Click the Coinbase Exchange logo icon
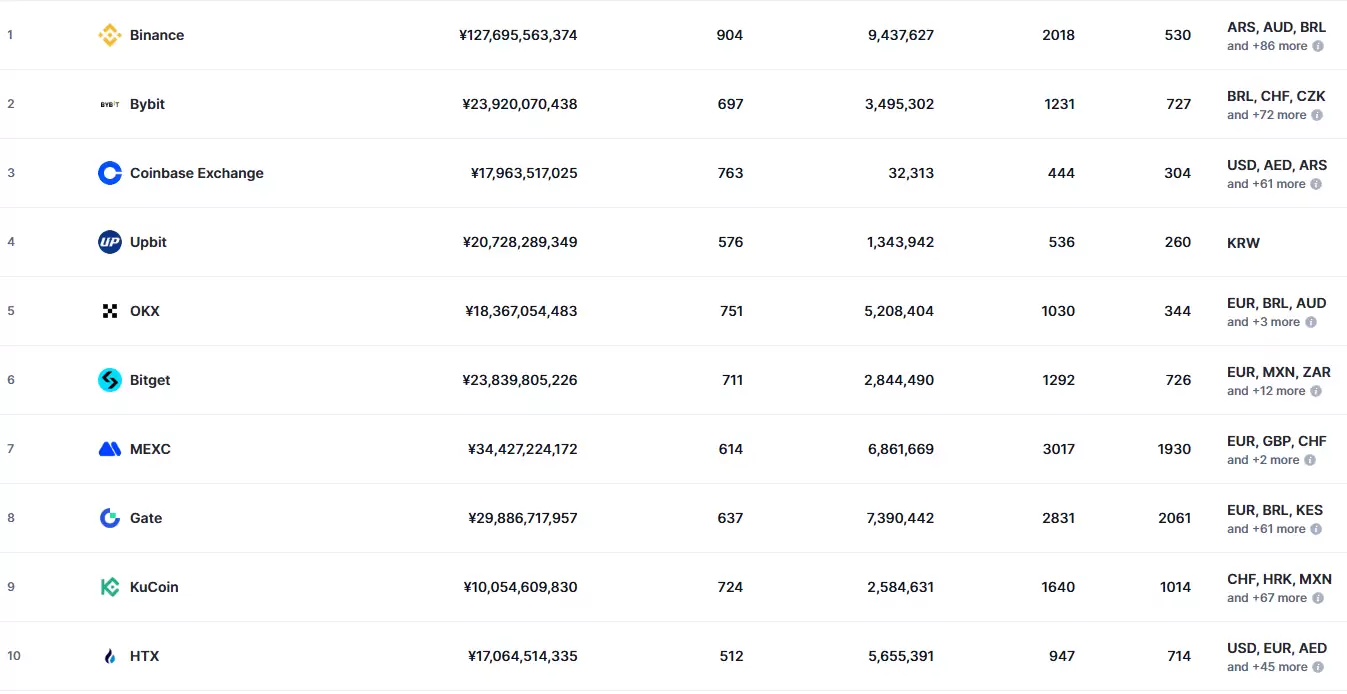Viewport: 1347px width, 694px height. tap(110, 173)
